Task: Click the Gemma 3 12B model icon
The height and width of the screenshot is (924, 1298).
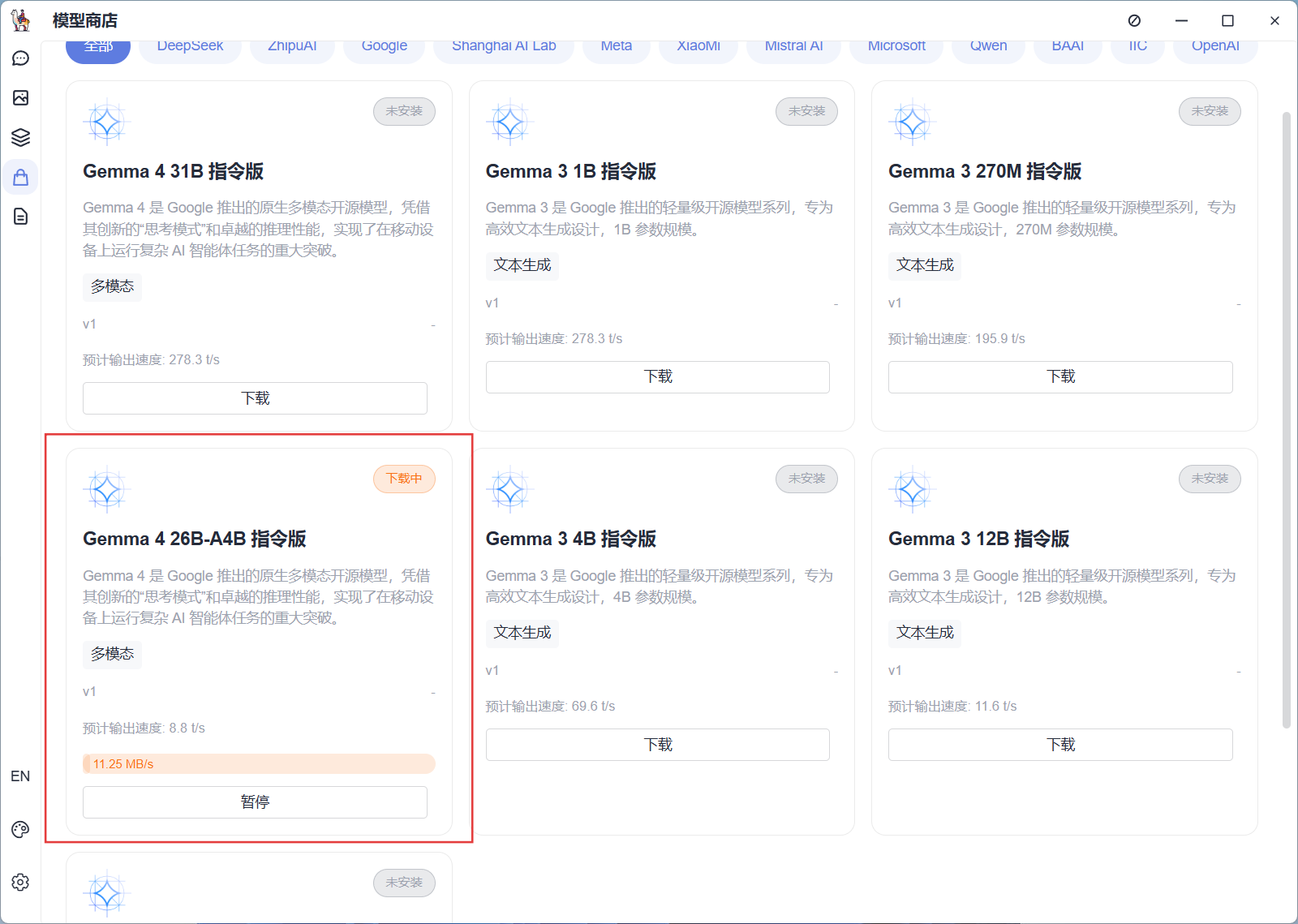Action: [912, 490]
